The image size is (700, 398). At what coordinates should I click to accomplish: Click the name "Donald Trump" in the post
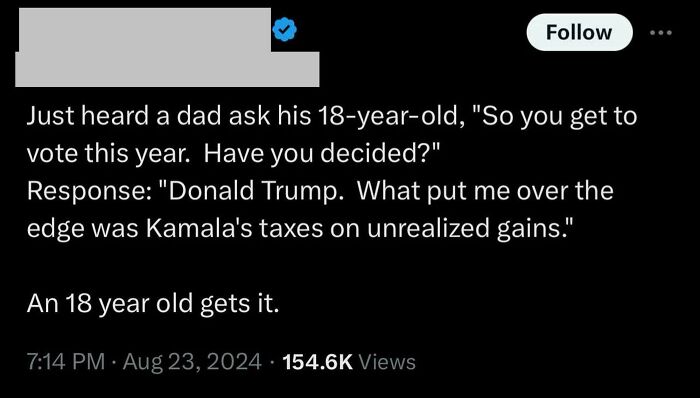tap(253, 191)
